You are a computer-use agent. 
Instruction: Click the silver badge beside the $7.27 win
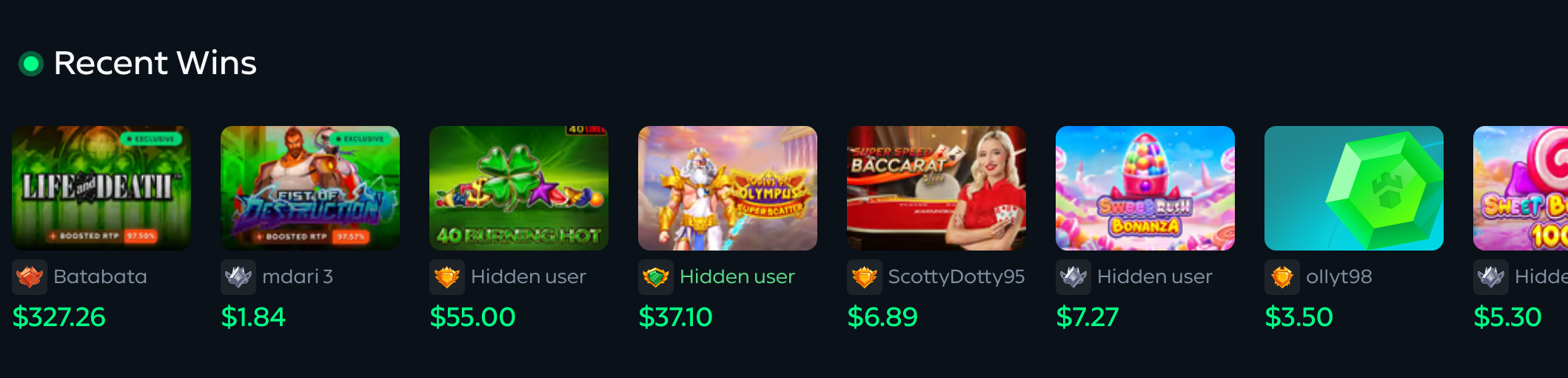[1073, 277]
